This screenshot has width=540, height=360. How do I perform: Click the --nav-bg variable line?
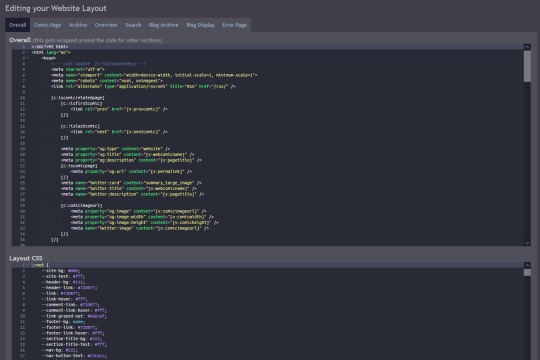60,350
